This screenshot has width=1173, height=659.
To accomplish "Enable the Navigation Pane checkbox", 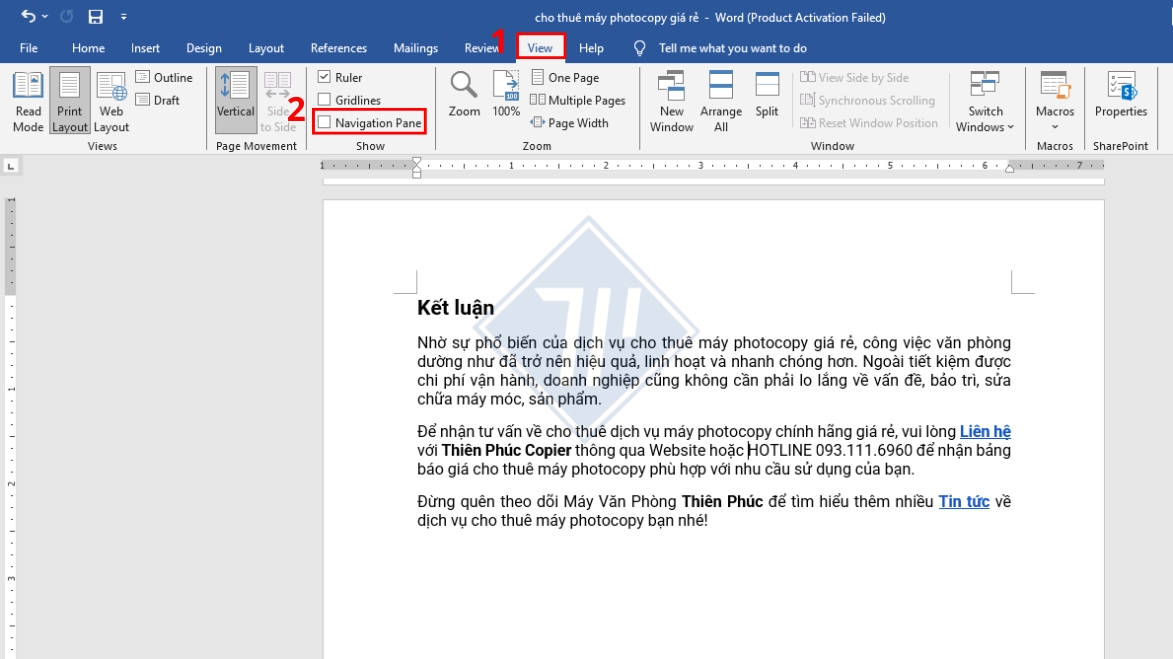I will tap(326, 123).
